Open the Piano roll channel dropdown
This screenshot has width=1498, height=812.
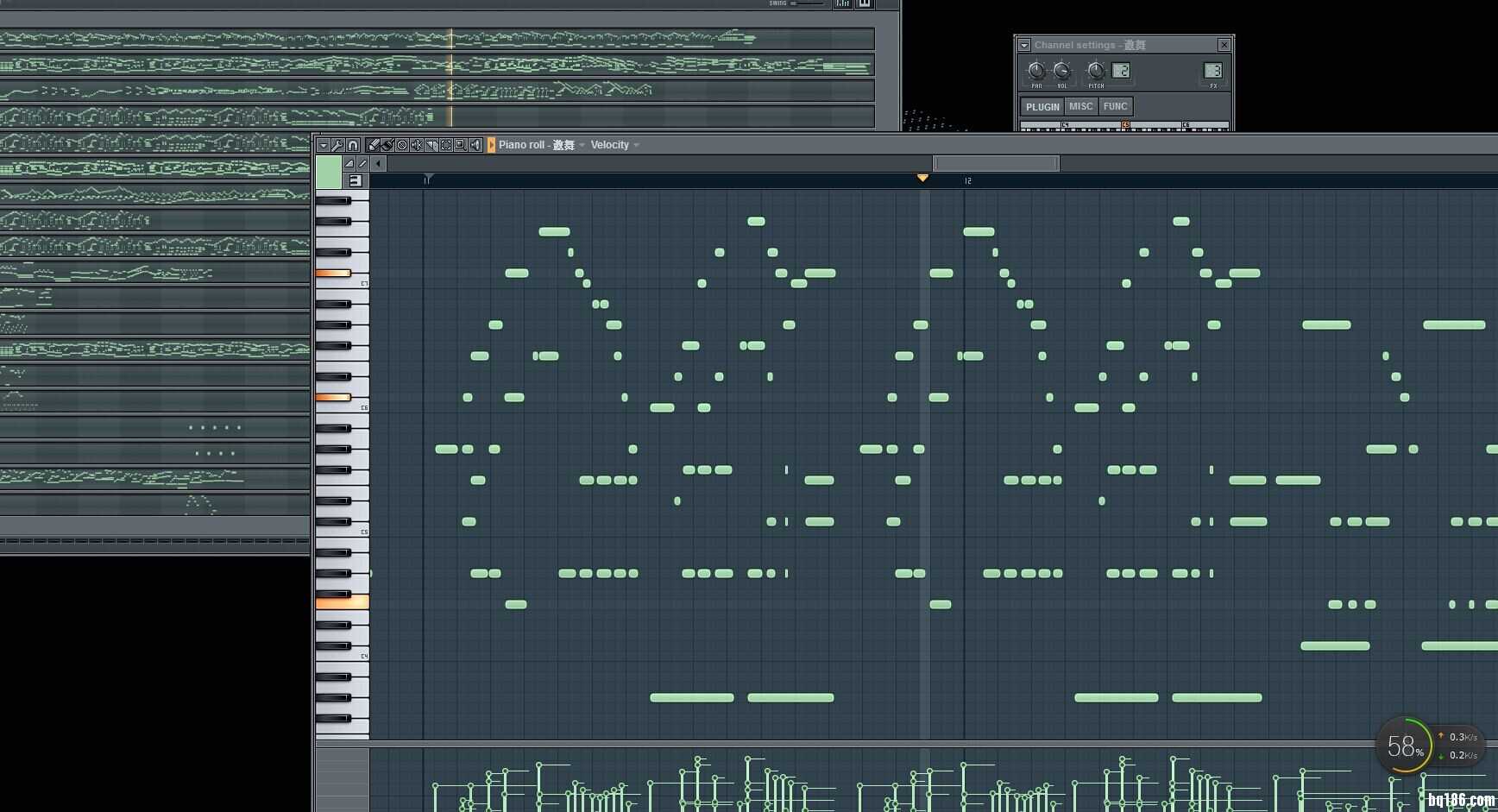(x=582, y=145)
